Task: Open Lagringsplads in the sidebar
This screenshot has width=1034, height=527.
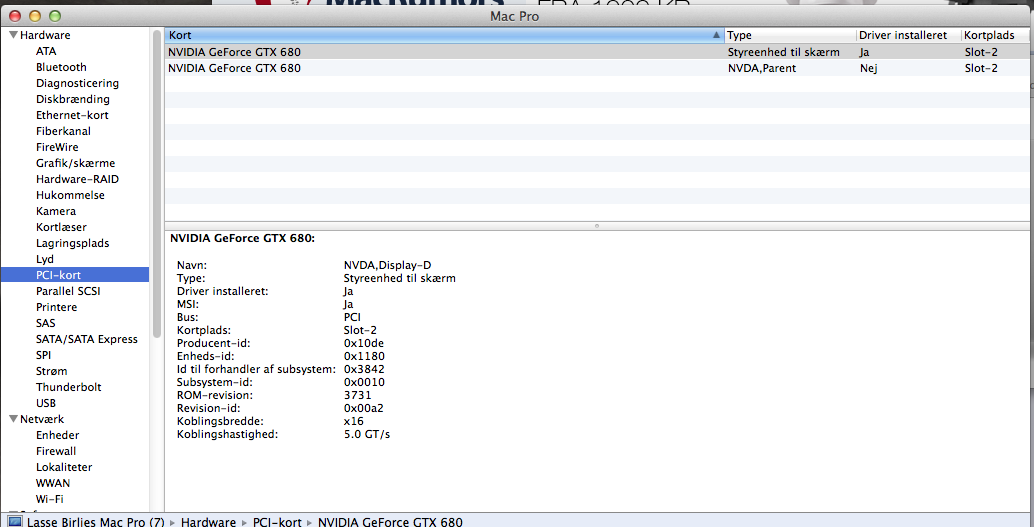Action: tap(73, 243)
